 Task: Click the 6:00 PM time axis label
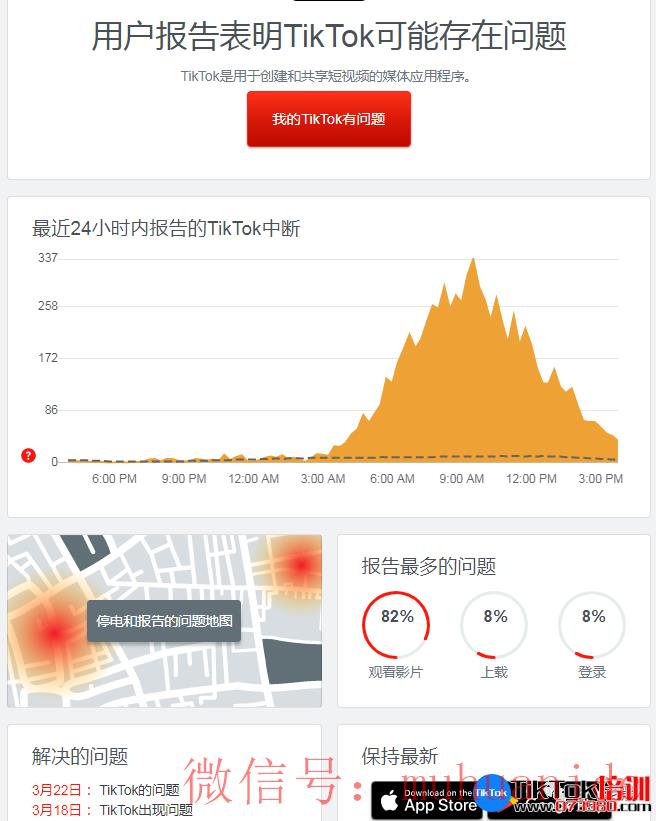(114, 479)
